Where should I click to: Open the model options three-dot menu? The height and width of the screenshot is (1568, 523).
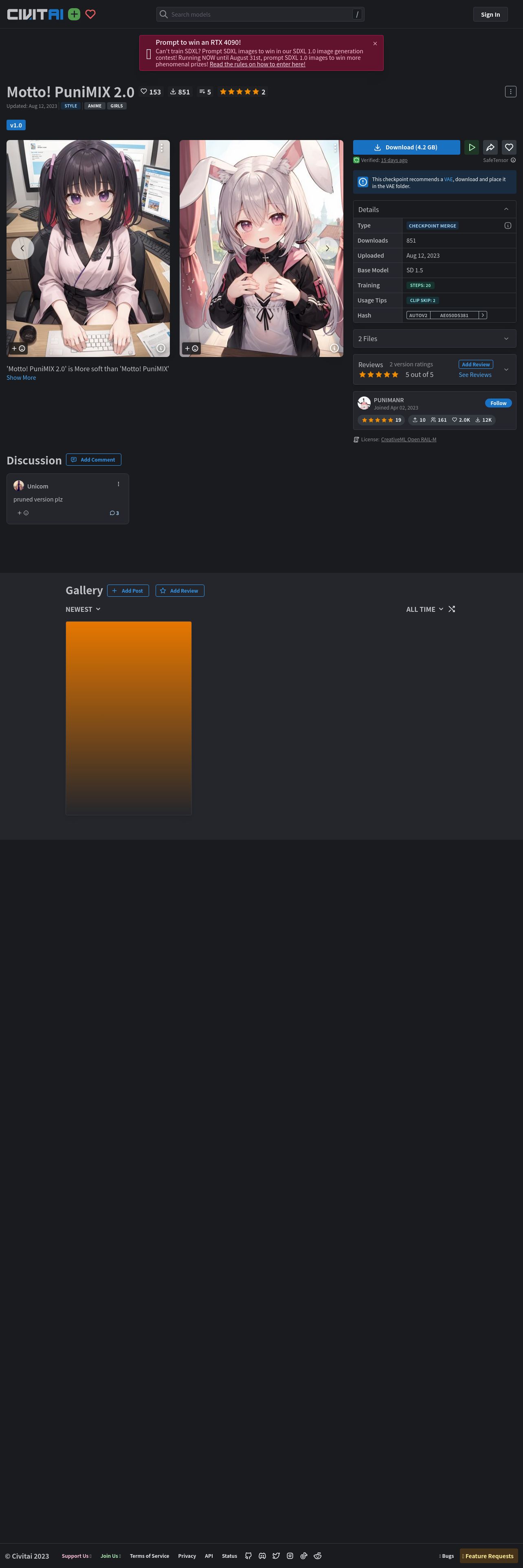tap(510, 91)
